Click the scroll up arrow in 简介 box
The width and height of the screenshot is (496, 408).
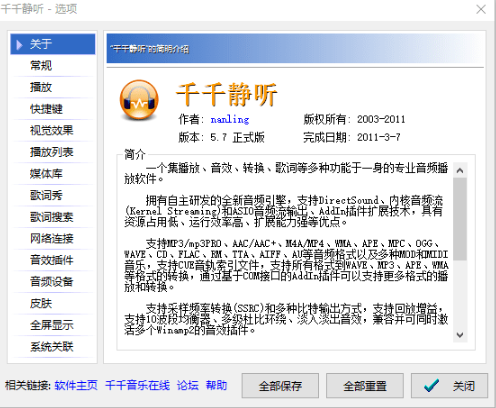pos(460,171)
